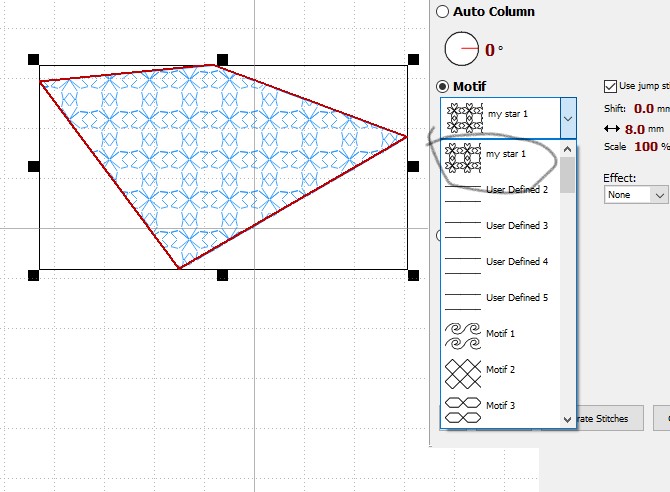Click the Scale value 100 %

[x=646, y=147]
